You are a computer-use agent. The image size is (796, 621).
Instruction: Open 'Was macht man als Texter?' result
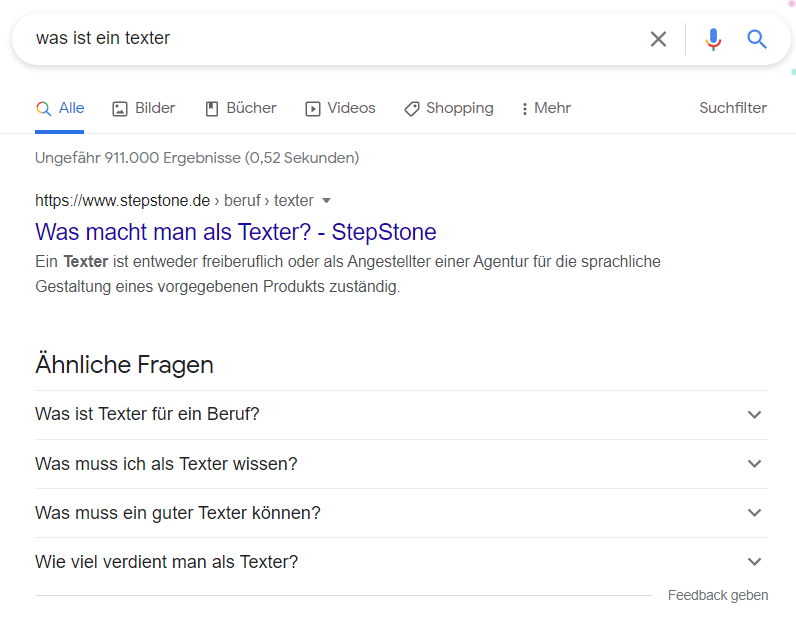click(x=236, y=232)
